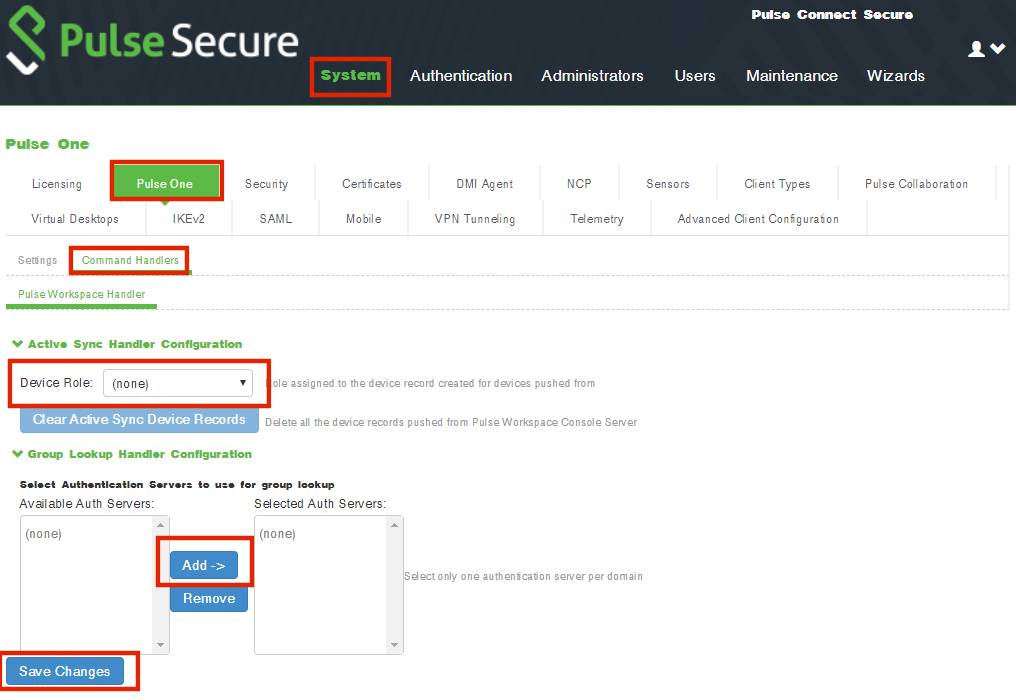
Task: Open the user account menu icon
Action: click(986, 49)
